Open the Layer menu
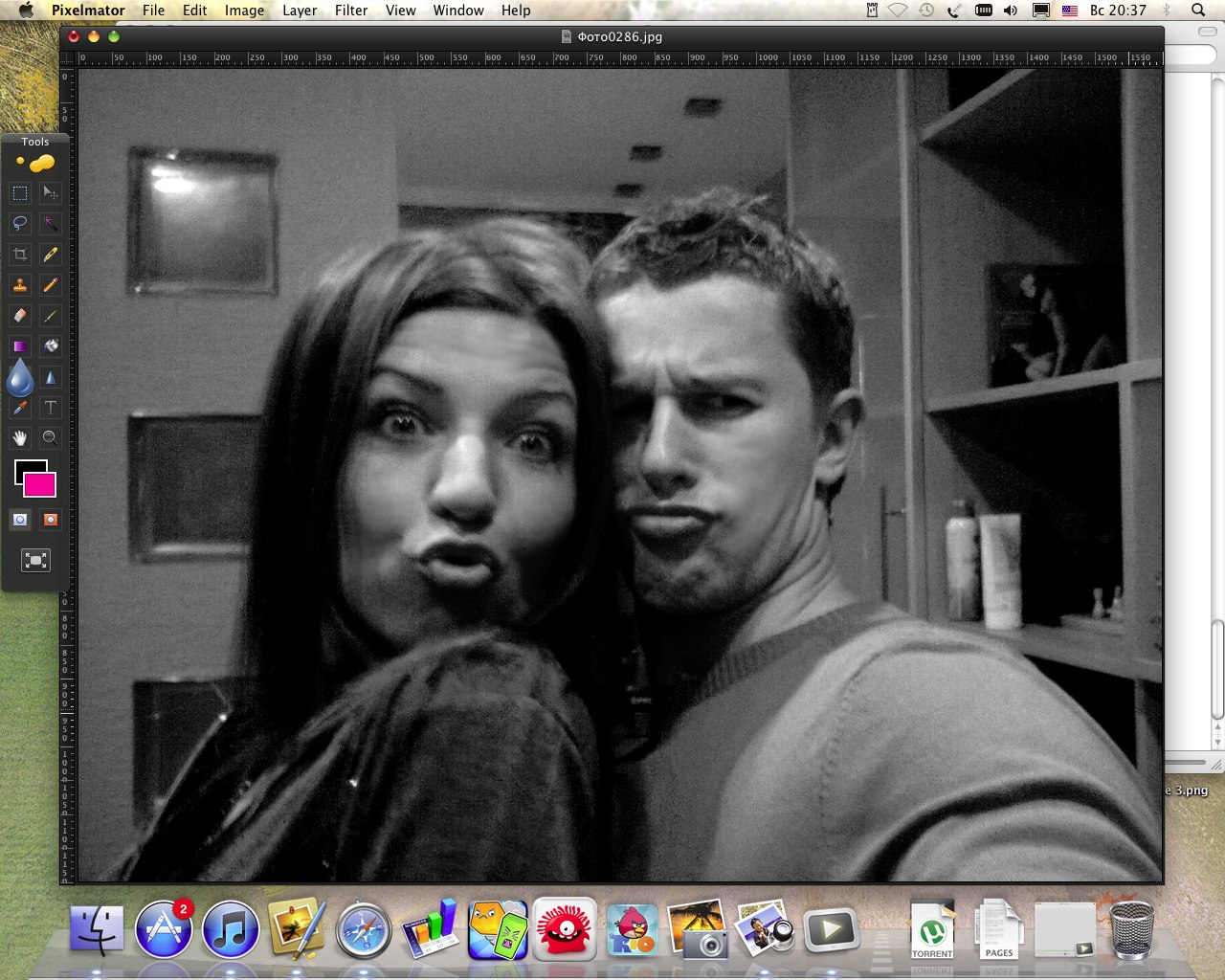The width and height of the screenshot is (1225, 980). [299, 11]
